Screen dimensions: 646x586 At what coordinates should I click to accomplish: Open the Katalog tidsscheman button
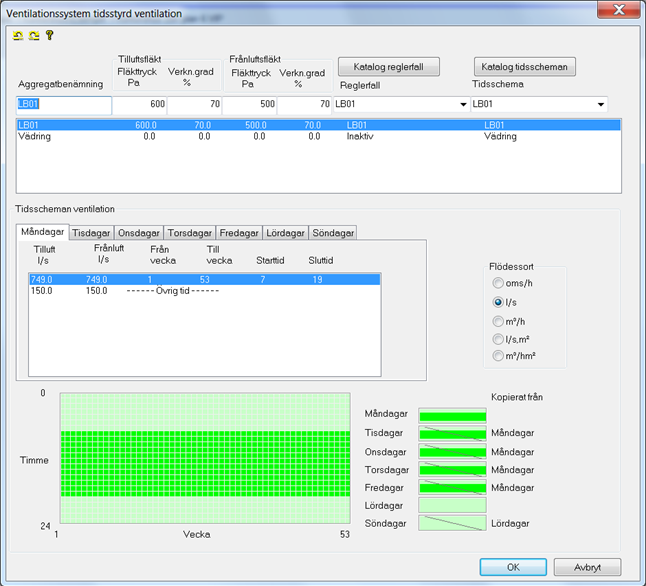[x=524, y=67]
